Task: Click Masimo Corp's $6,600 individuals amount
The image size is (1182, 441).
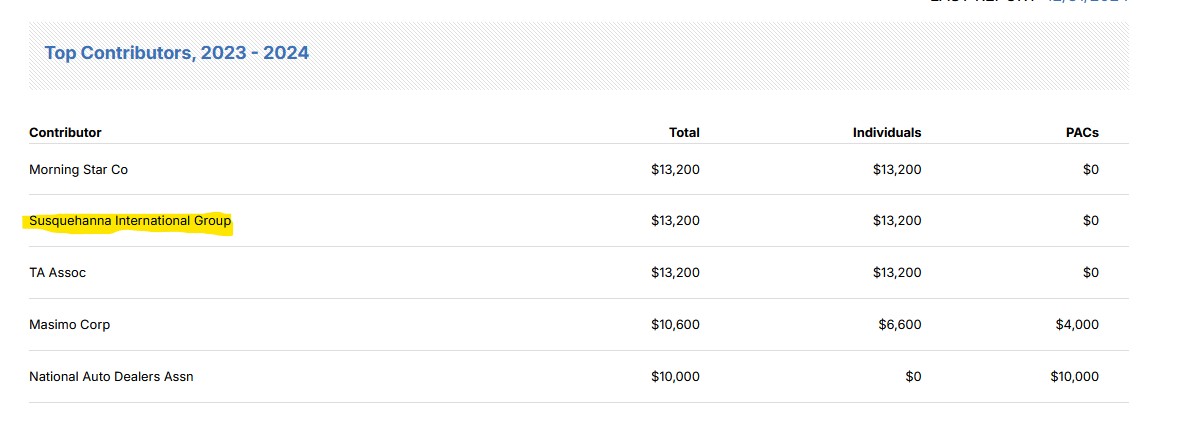Action: [900, 325]
